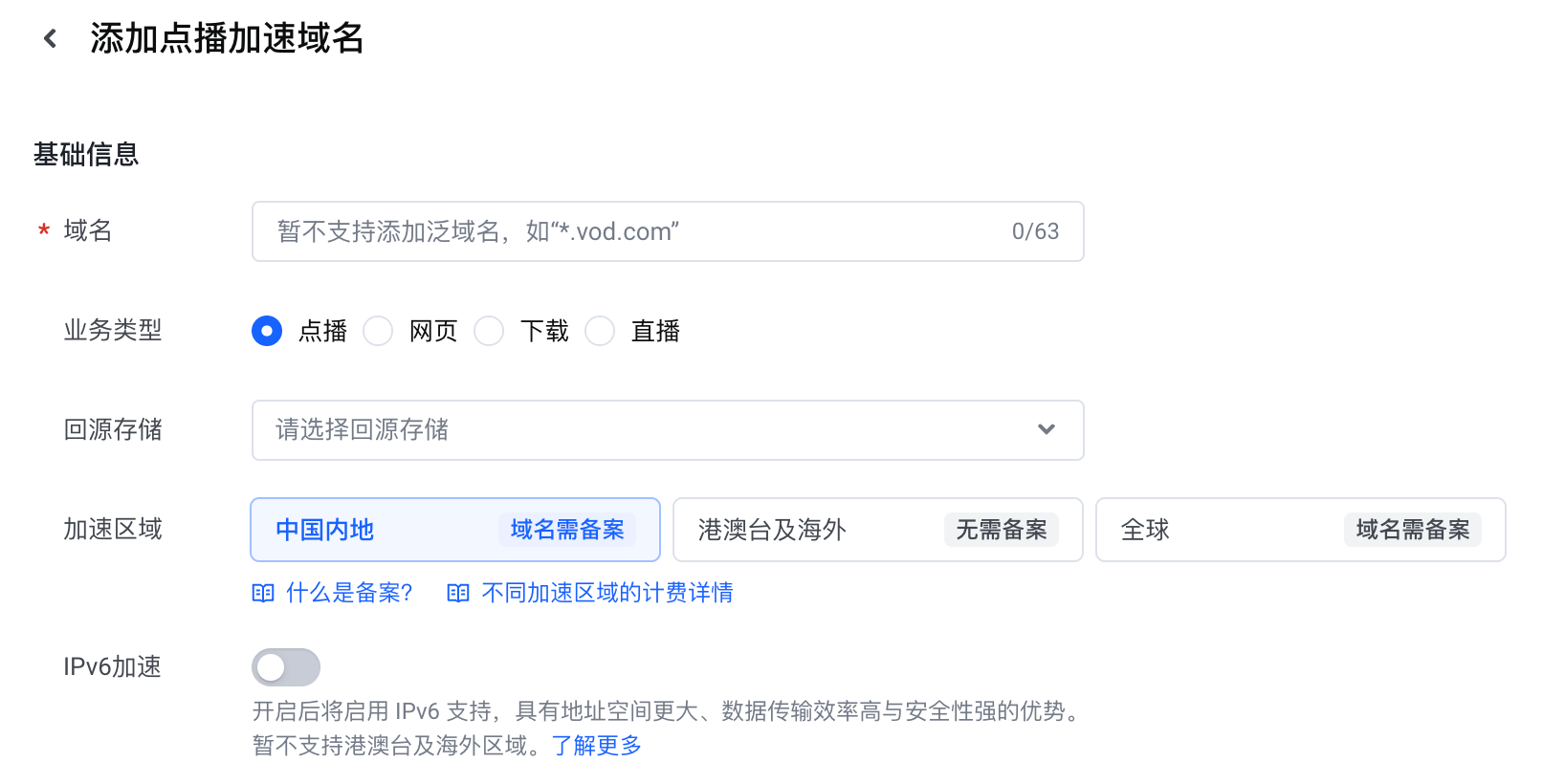Focus the 域名 input field
This screenshot has width=1565, height=784.
(668, 231)
